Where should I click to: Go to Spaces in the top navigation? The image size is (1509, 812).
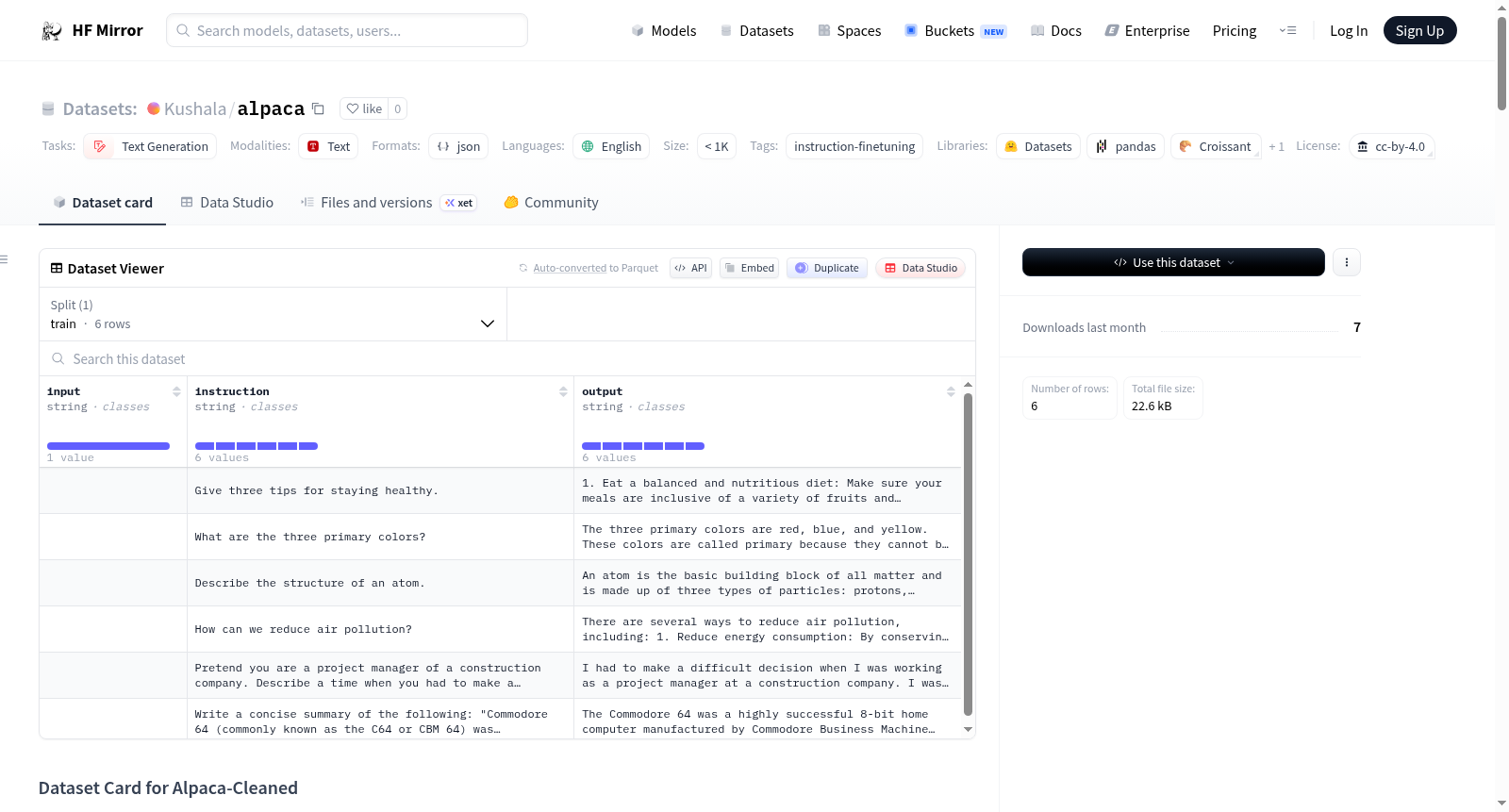(849, 30)
